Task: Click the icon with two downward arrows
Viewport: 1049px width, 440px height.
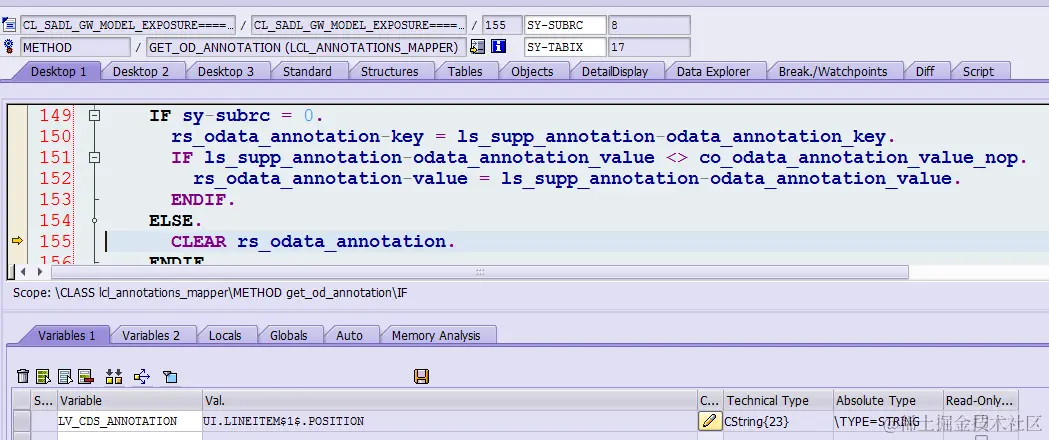Action: tap(114, 376)
